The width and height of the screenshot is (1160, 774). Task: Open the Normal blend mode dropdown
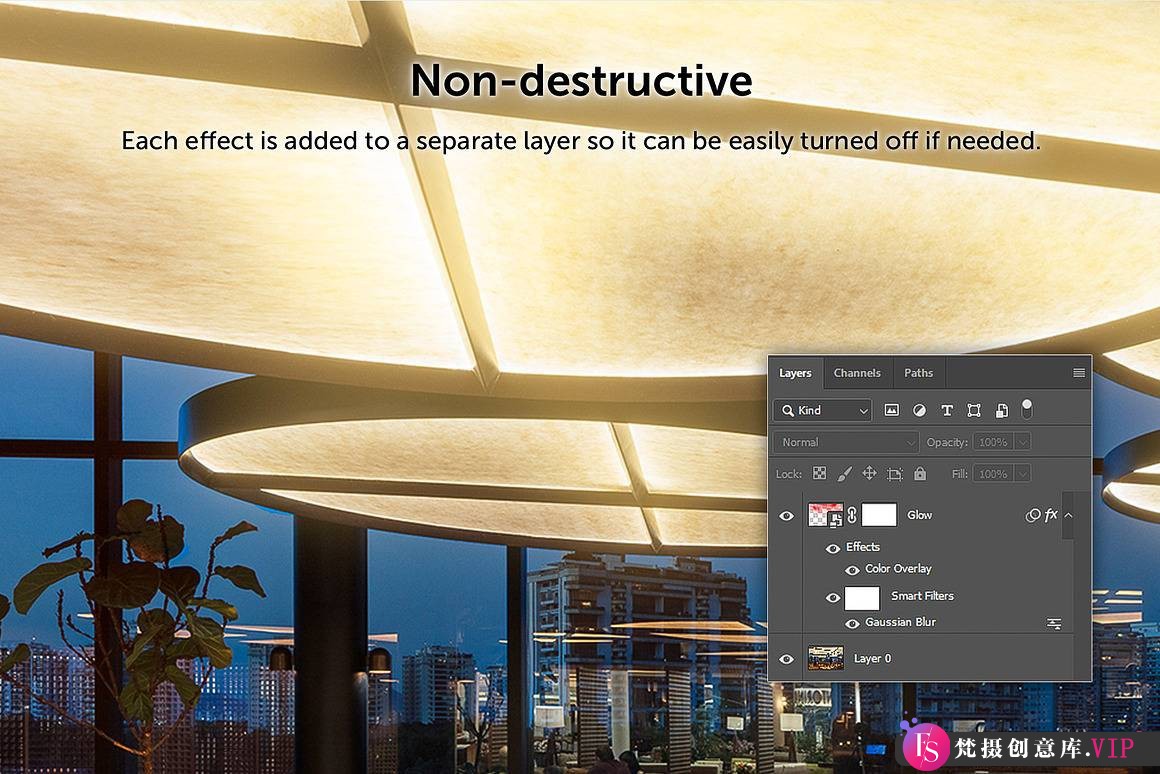coord(846,442)
